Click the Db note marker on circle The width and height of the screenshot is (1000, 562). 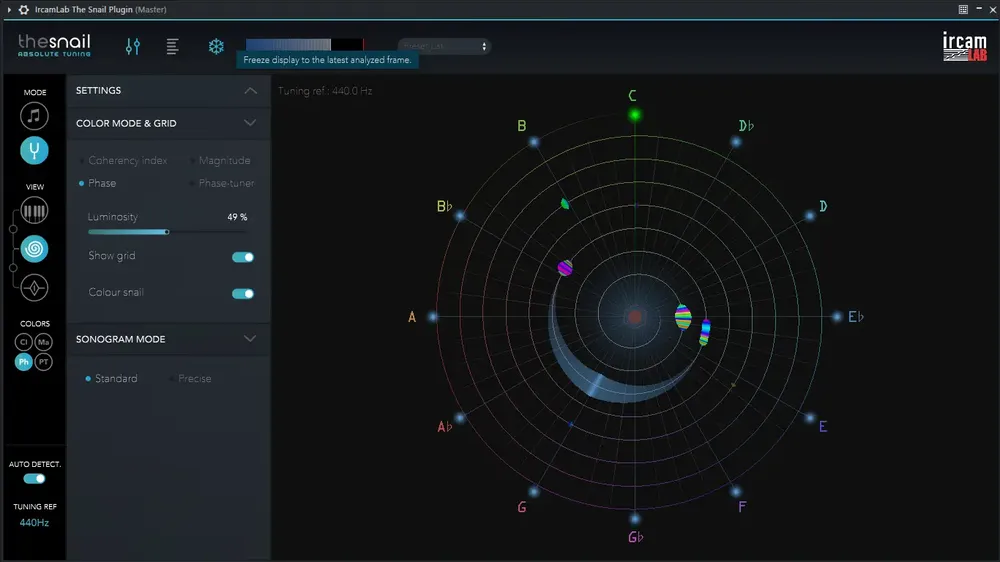[x=736, y=142]
